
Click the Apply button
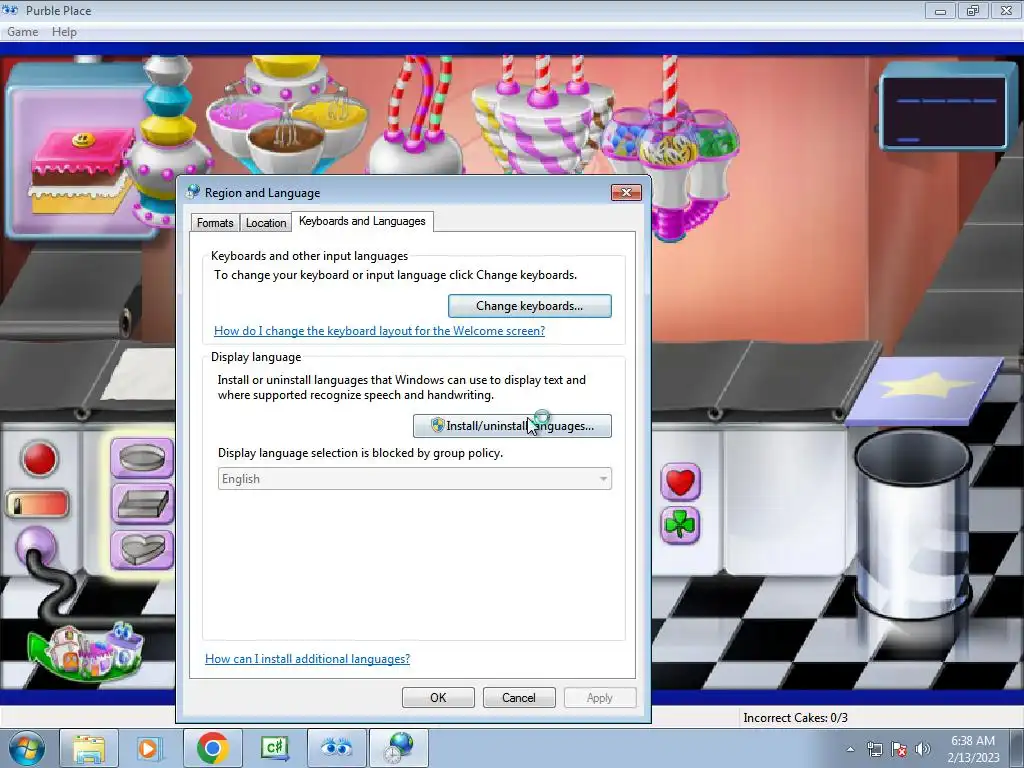600,697
